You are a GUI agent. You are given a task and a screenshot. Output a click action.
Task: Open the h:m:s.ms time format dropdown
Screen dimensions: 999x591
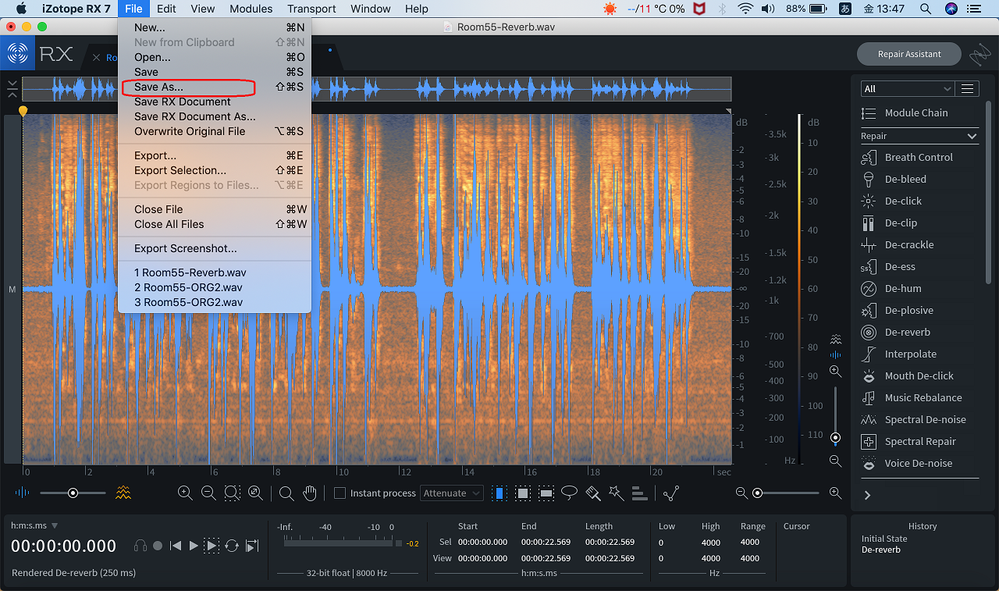(x=34, y=525)
